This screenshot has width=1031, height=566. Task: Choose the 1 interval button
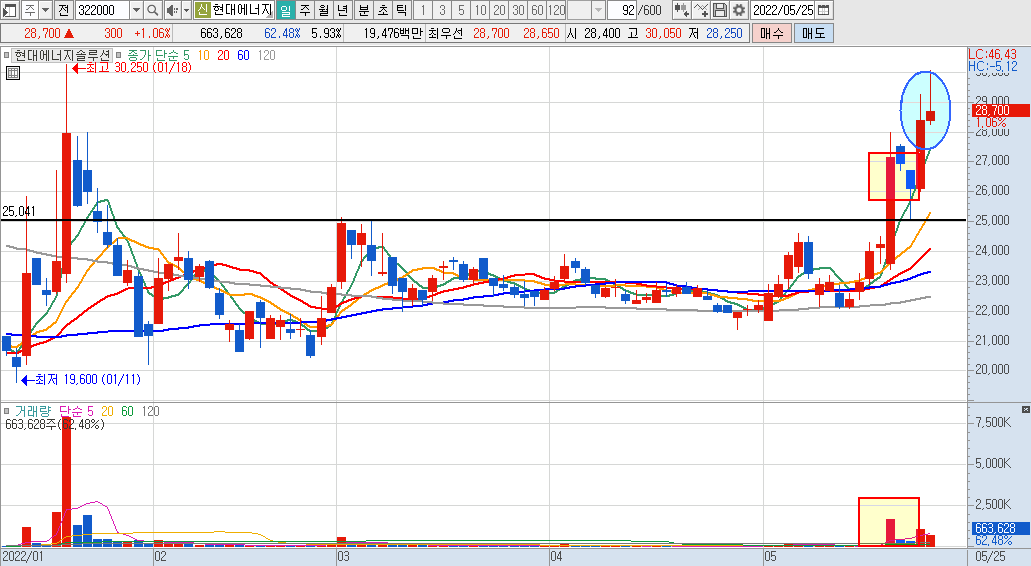423,10
